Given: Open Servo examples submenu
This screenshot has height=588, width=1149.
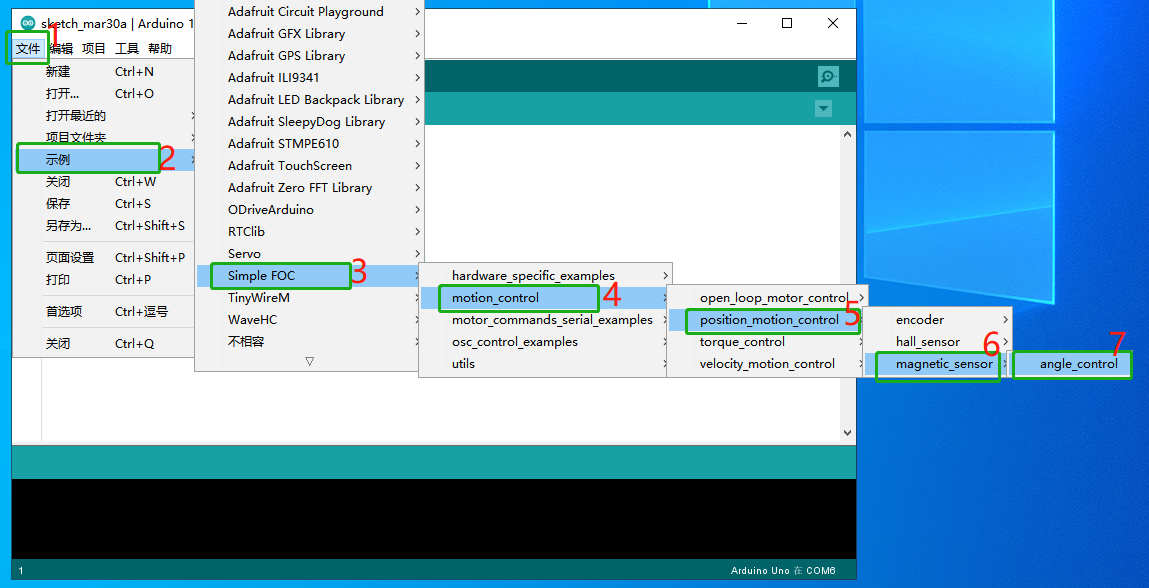Looking at the screenshot, I should (x=310, y=254).
